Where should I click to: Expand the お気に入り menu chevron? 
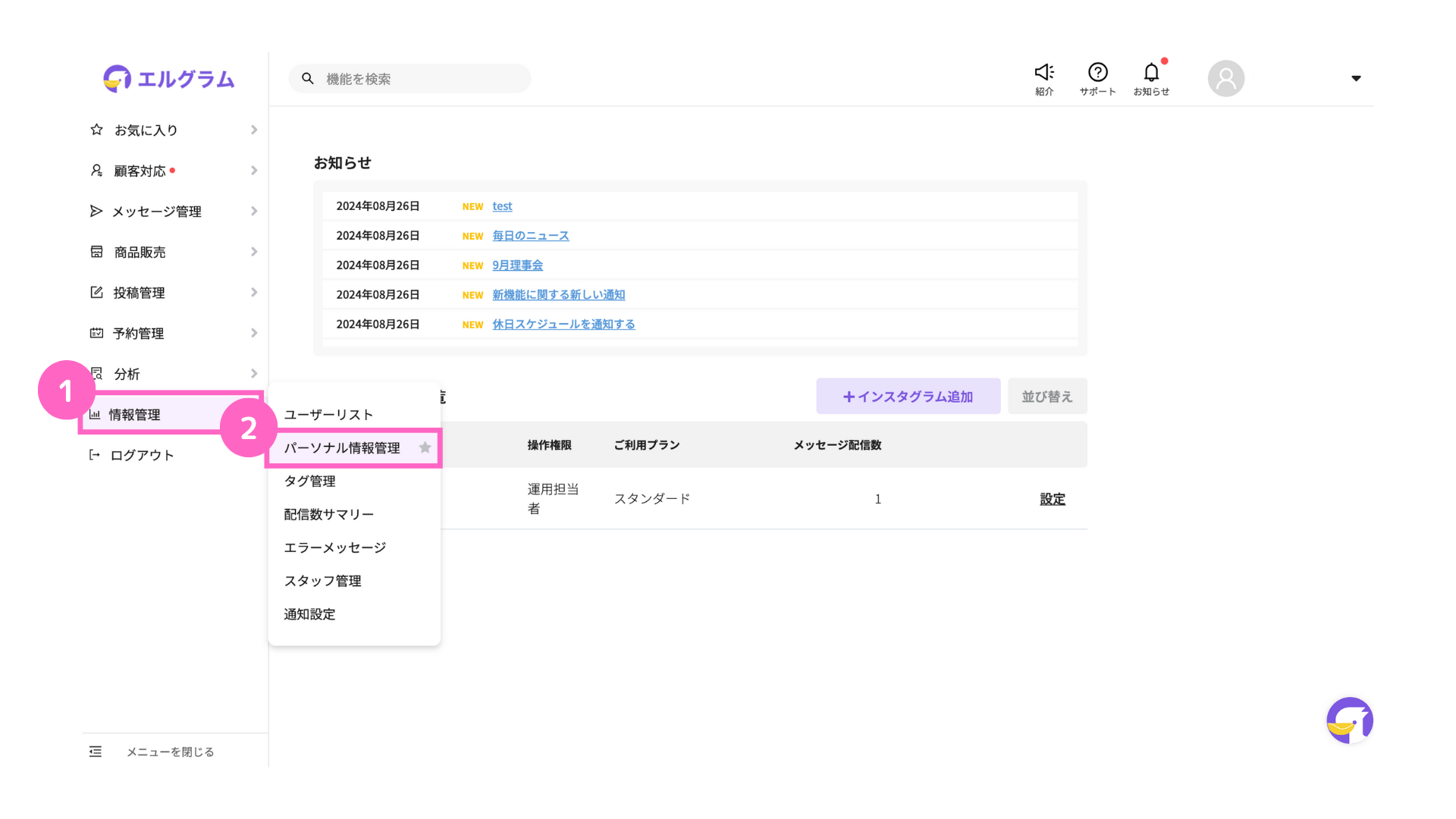[254, 130]
